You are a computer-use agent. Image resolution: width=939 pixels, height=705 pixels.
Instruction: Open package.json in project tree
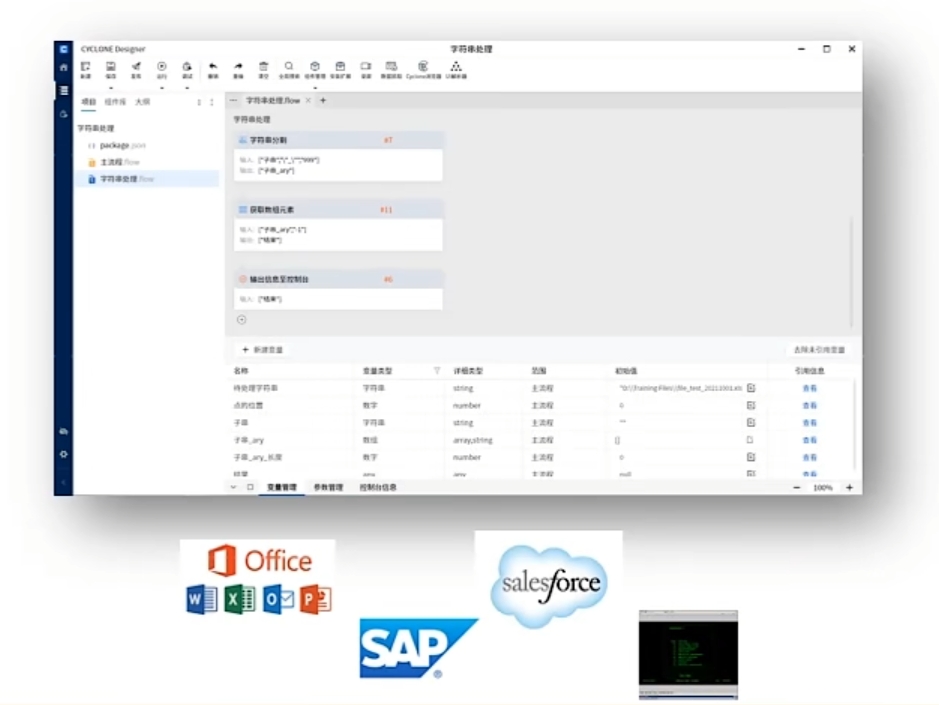click(x=122, y=146)
